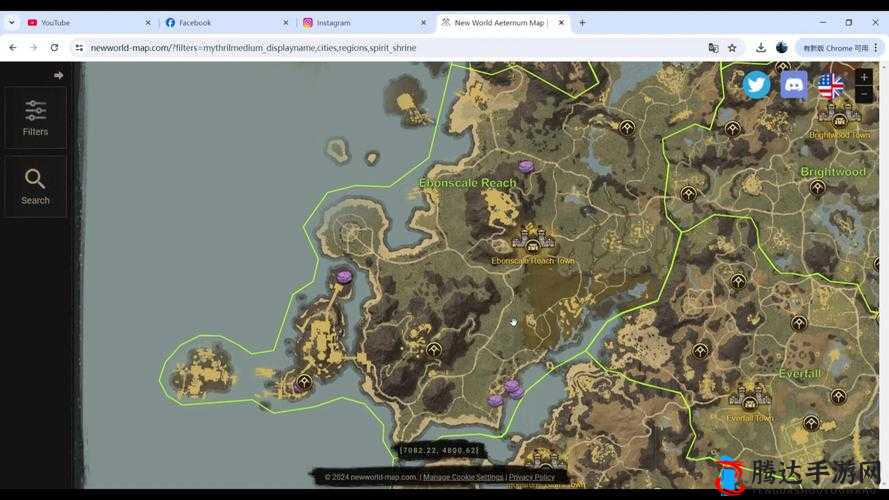Viewport: 889px width, 500px height.
Task: Collapse the sidebar with the arrow icon
Action: click(x=58, y=75)
